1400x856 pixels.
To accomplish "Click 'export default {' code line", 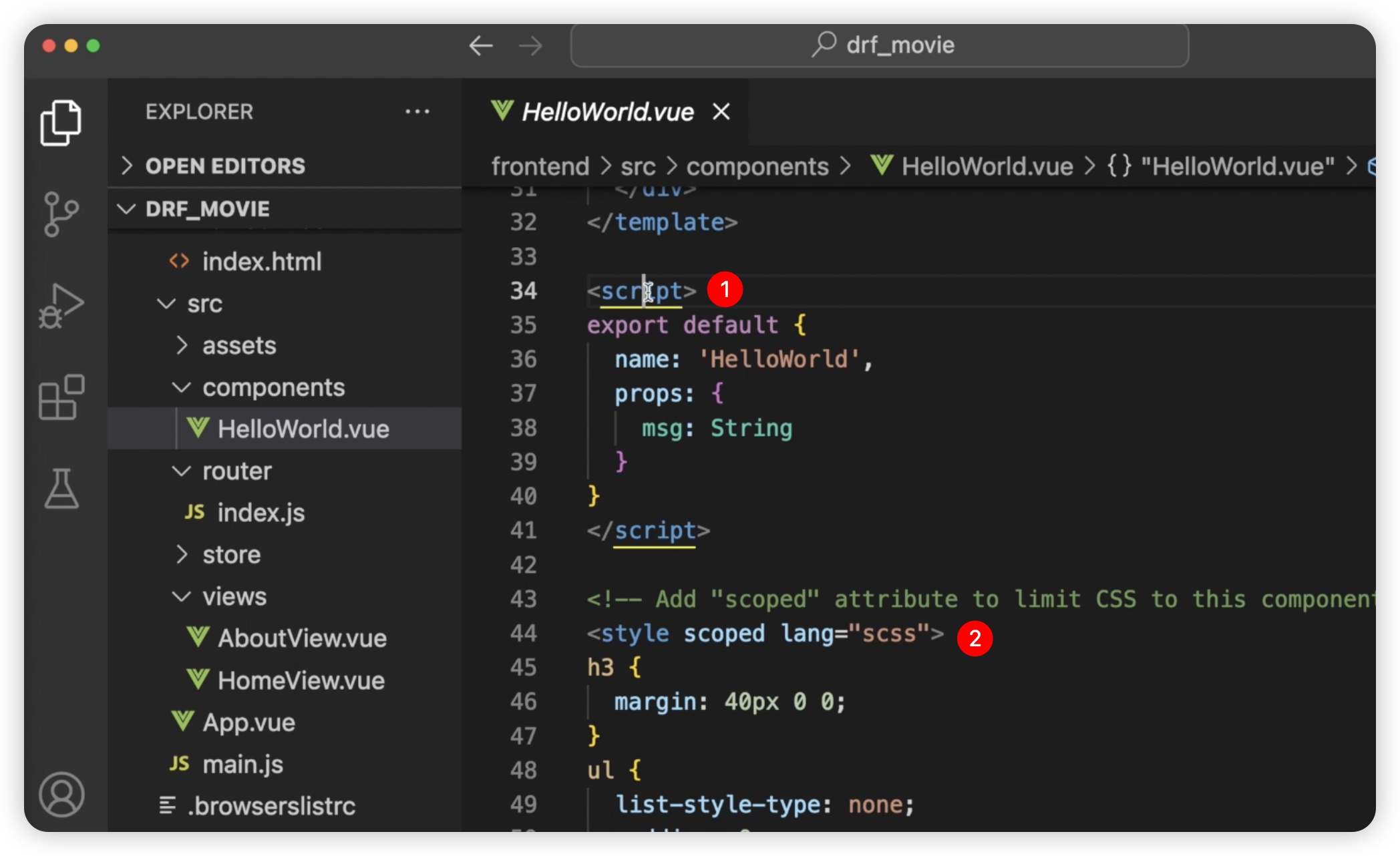I will coord(697,325).
